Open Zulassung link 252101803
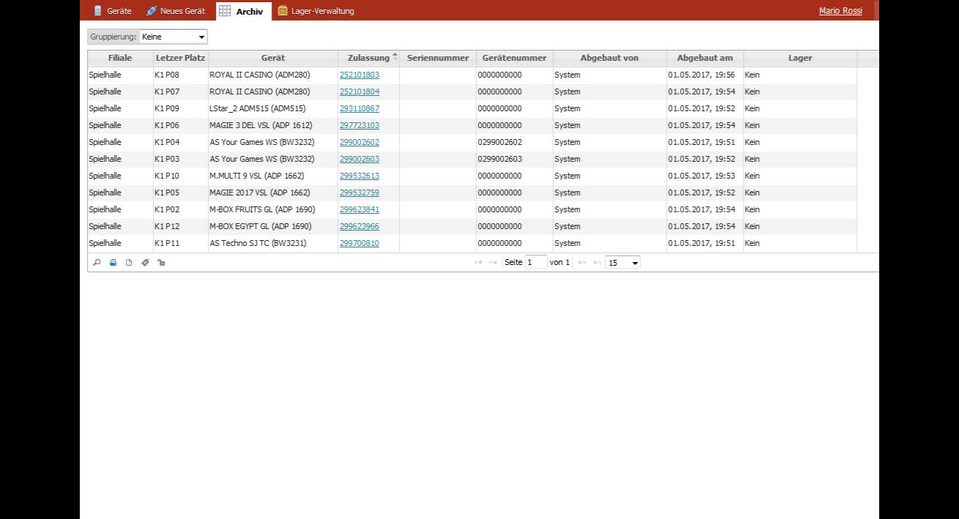 point(359,75)
